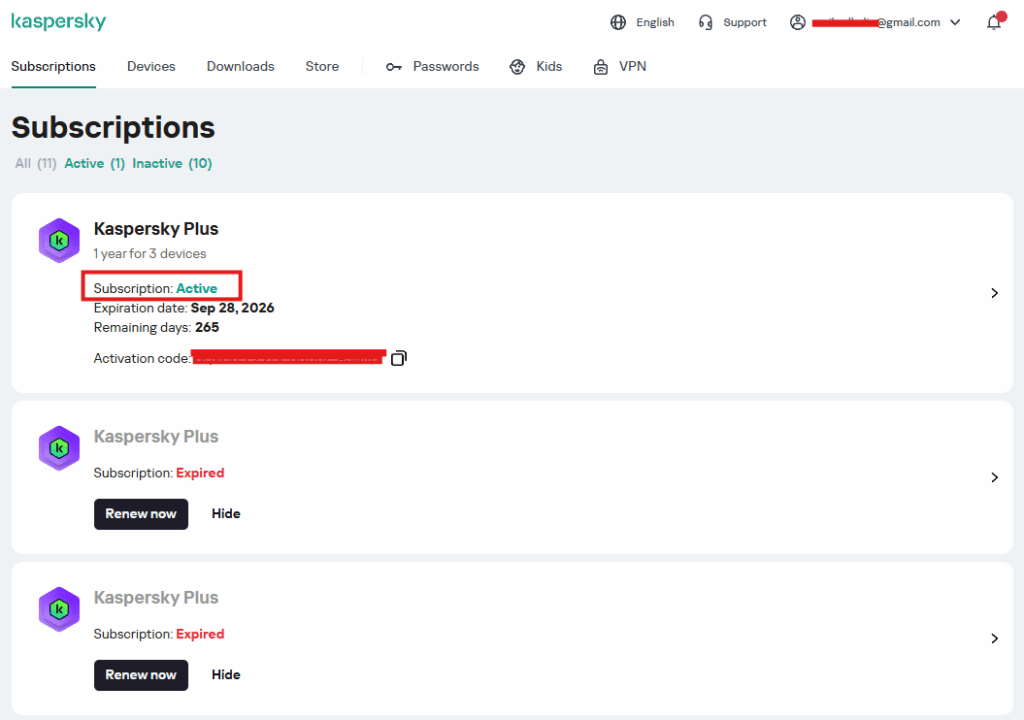Screen dimensions: 1024x720
Task: Filter subscriptions by Inactive (10)
Action: [x=172, y=163]
